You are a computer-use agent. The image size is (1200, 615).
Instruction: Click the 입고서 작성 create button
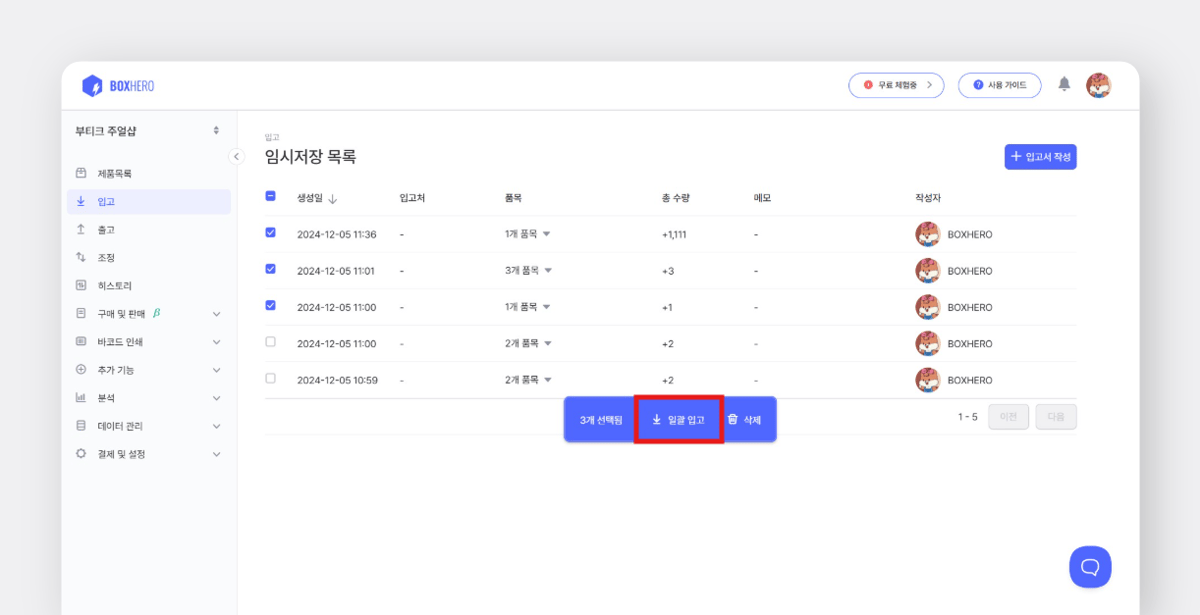(1040, 157)
